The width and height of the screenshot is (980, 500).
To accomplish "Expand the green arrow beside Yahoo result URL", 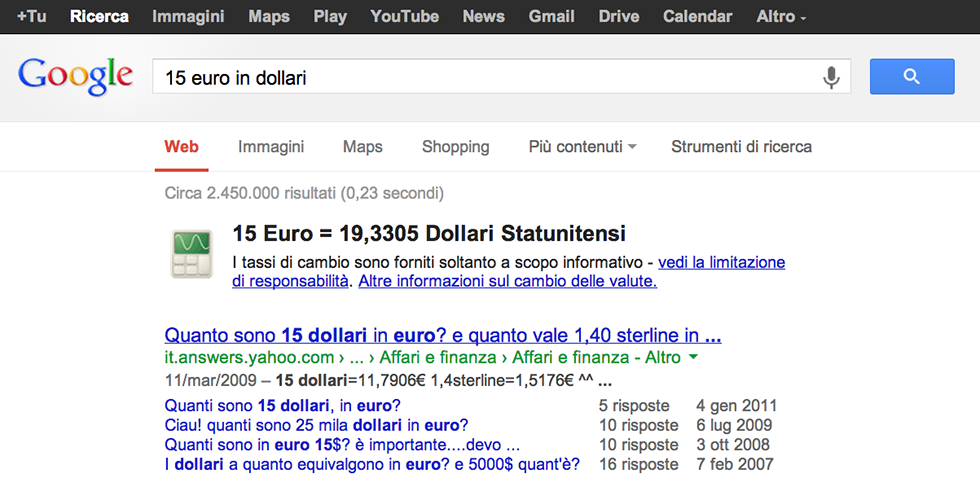I will coord(694,357).
